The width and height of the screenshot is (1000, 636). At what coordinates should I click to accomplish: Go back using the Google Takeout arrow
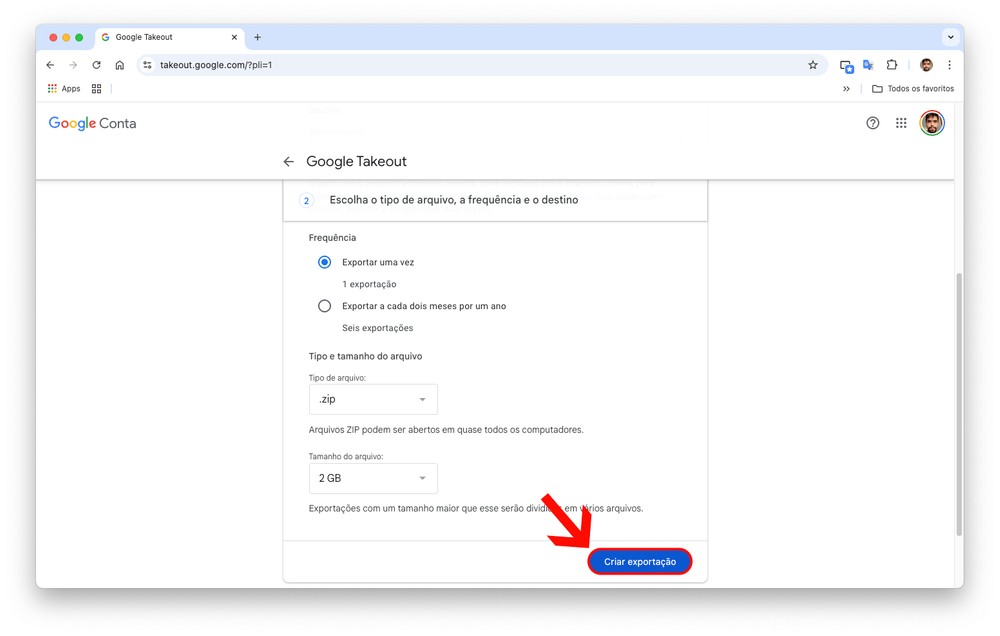[x=289, y=161]
